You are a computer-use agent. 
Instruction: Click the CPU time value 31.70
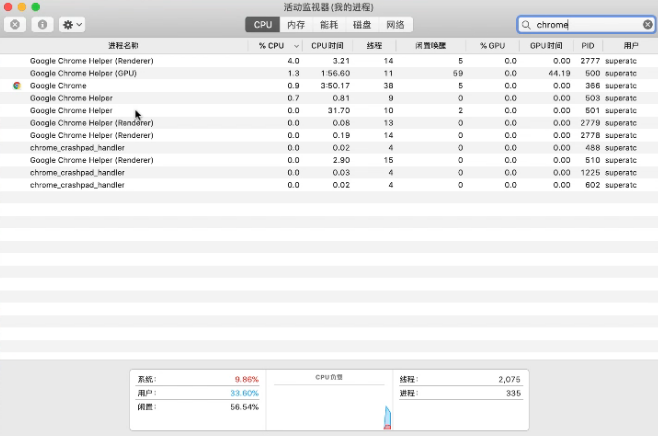coord(339,110)
